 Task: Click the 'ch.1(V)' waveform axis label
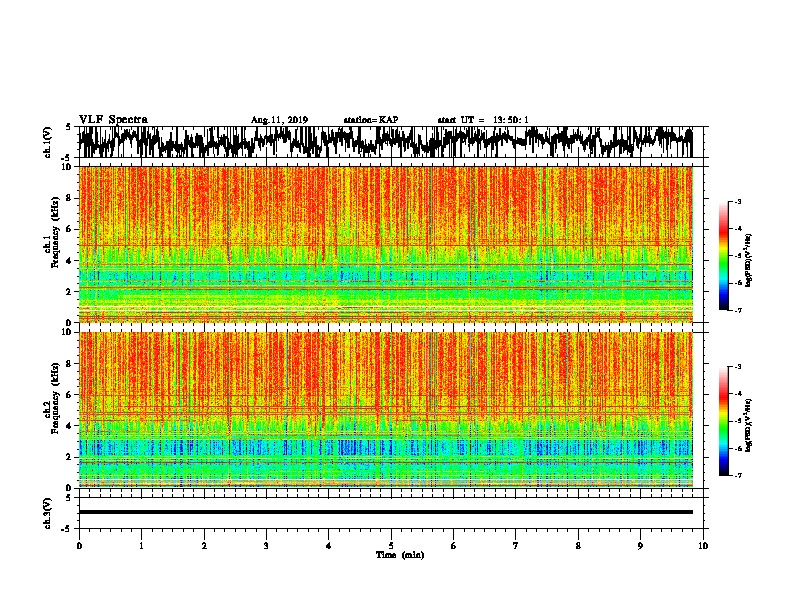click(47, 142)
